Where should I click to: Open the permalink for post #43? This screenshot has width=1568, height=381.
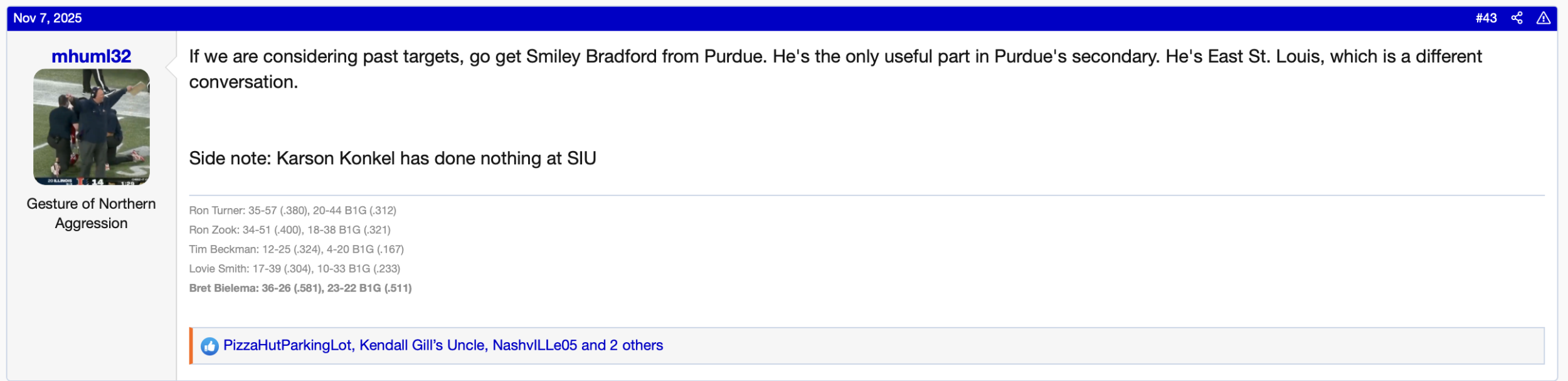1485,18
